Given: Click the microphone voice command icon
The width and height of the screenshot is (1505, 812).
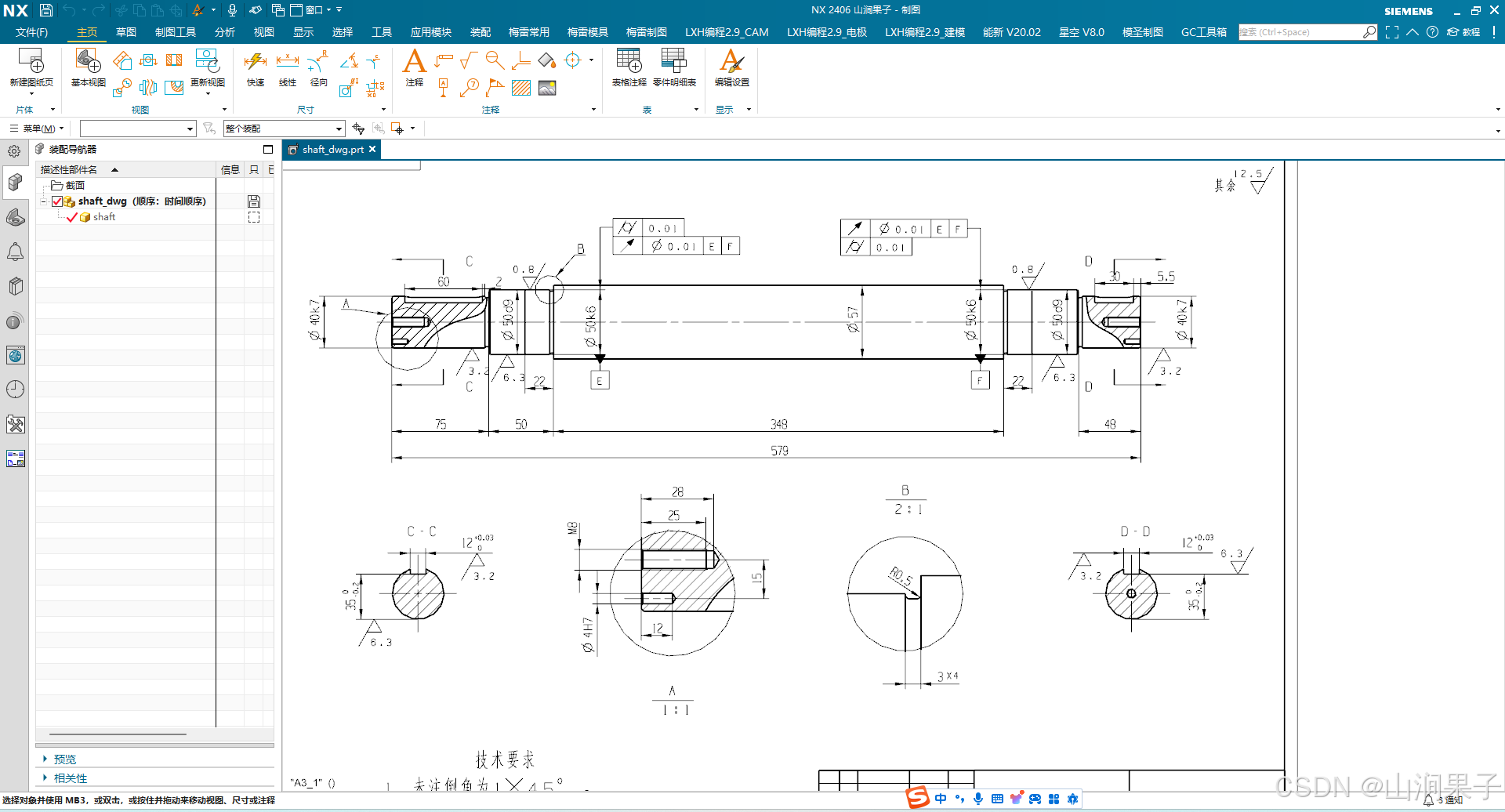Looking at the screenshot, I should [232, 10].
